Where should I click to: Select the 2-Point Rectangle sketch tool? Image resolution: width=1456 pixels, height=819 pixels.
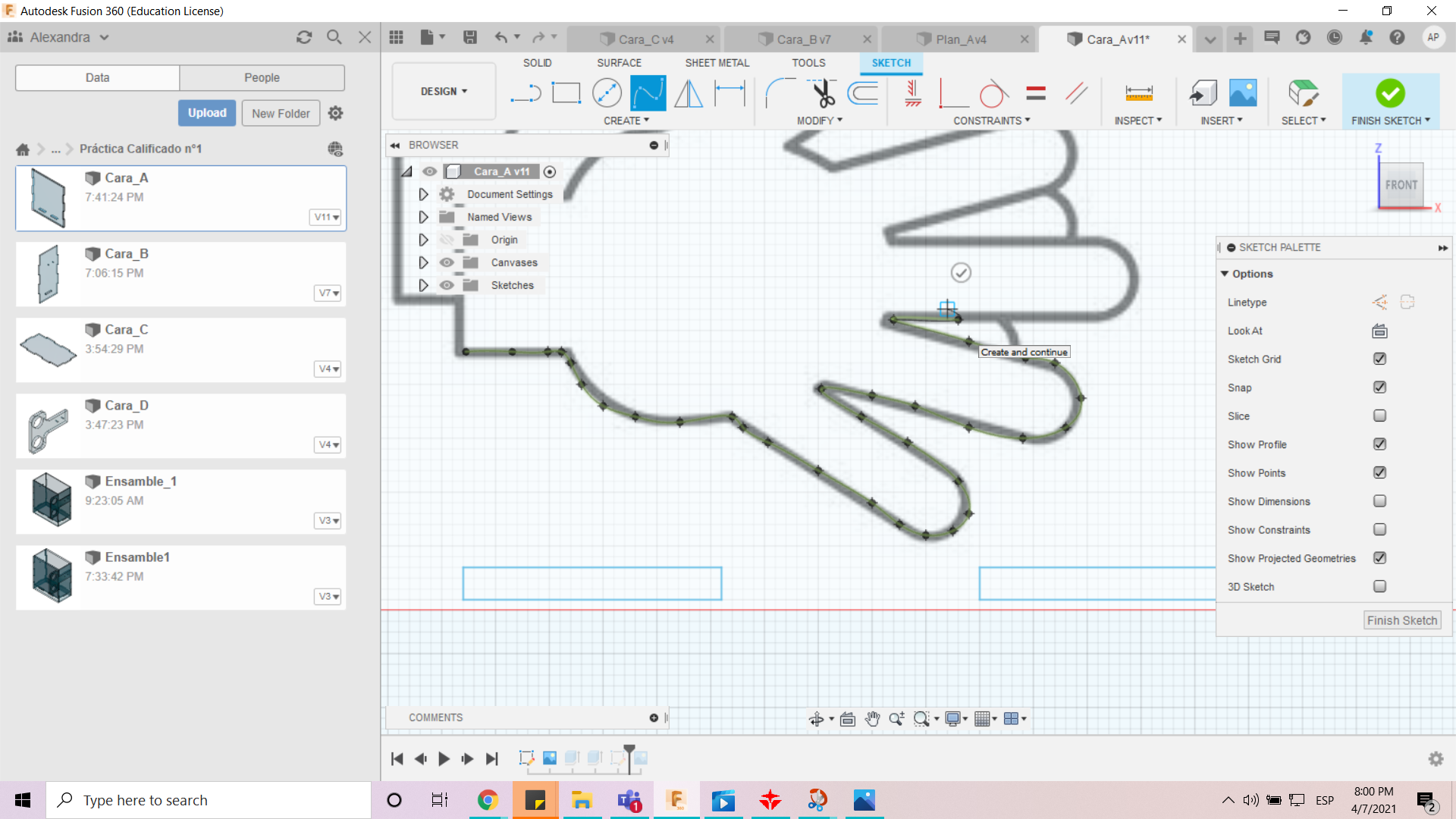[566, 93]
